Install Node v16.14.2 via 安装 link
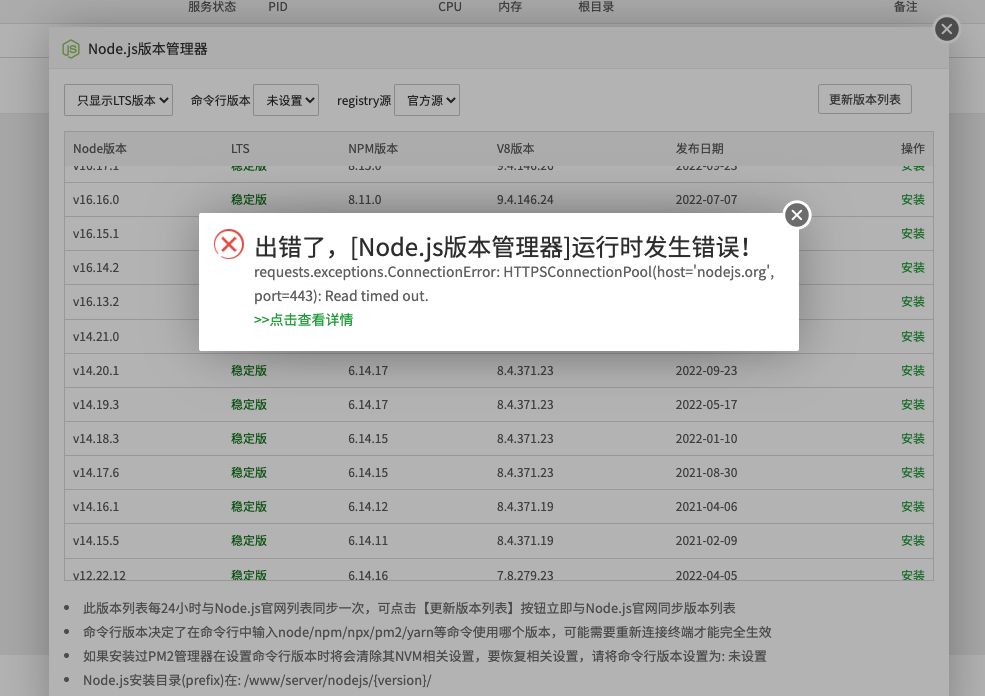Viewport: 985px width, 696px height. click(913, 268)
